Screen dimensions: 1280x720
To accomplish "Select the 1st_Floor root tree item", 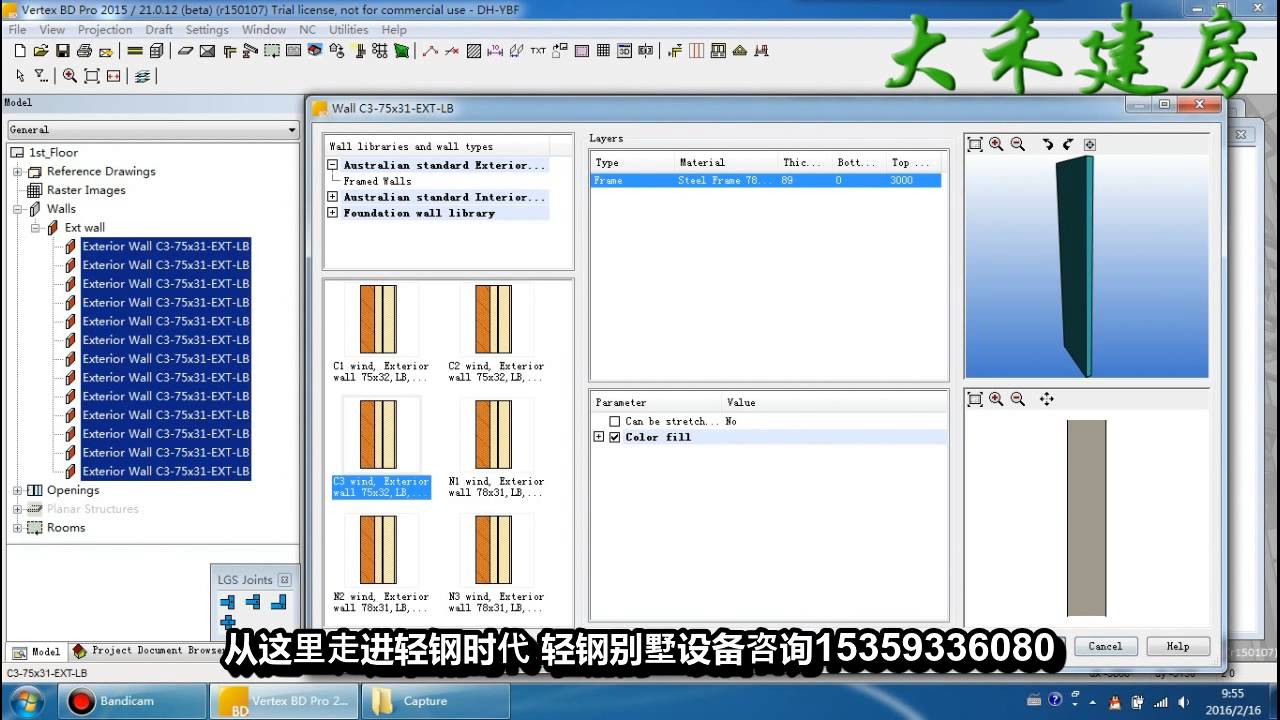I will [x=53, y=153].
